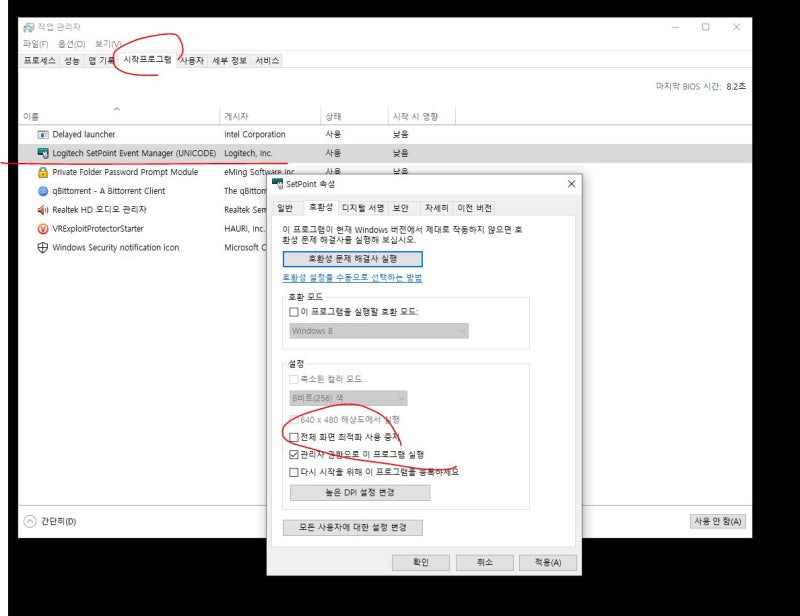
Task: Click the 간단히(D) fewer details label
Action: pos(59,521)
